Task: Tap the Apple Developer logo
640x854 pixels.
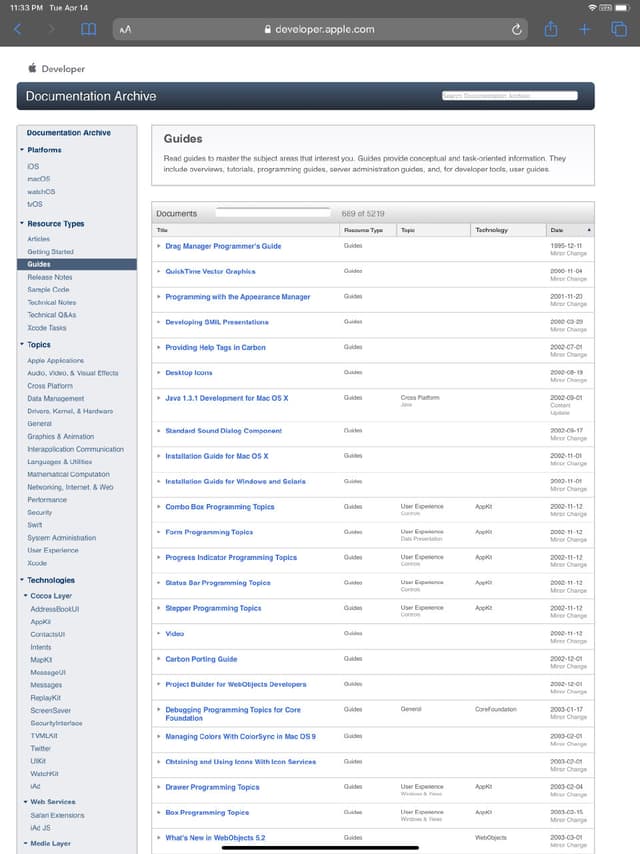Action: point(57,69)
